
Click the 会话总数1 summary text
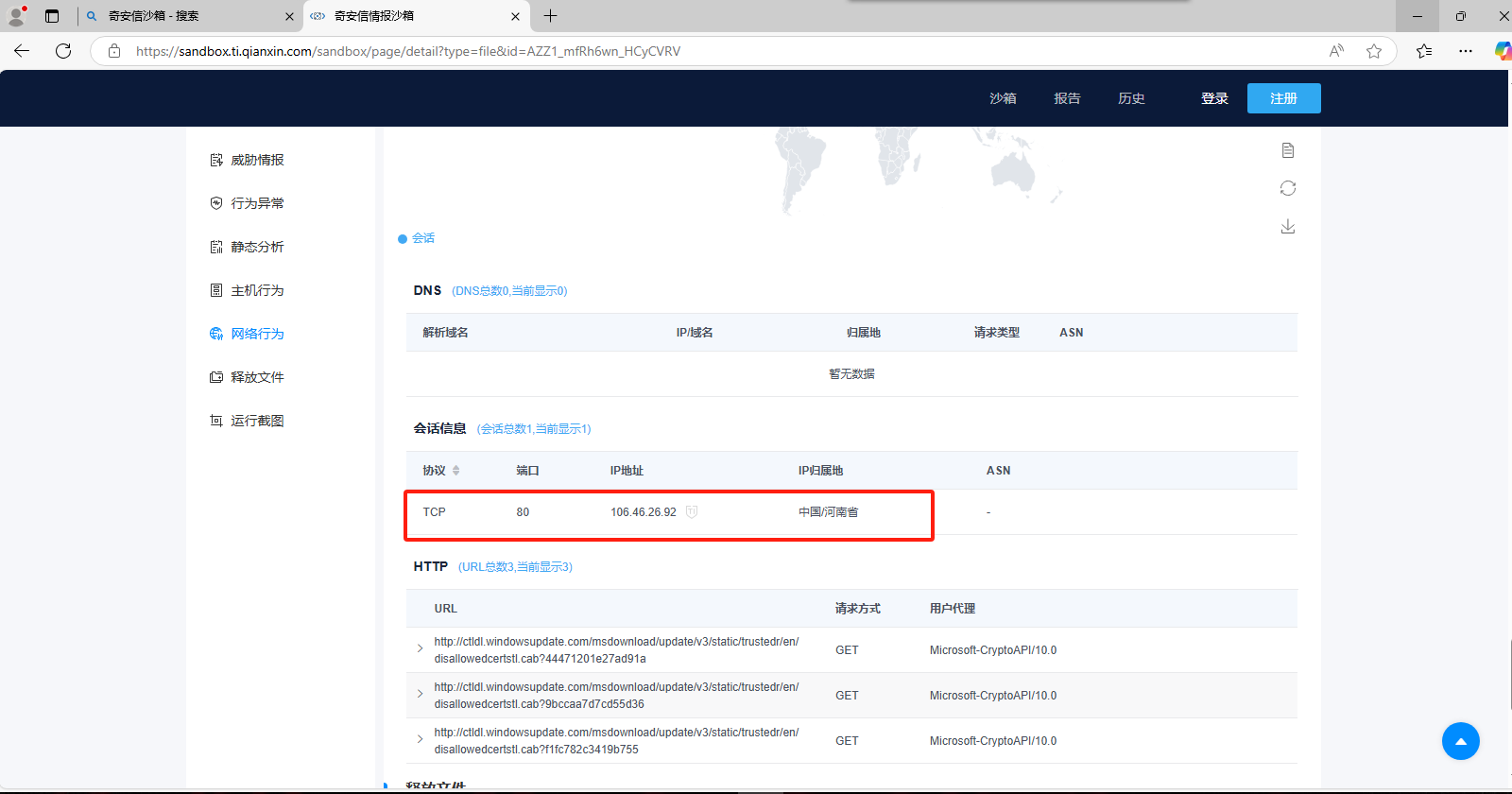534,429
